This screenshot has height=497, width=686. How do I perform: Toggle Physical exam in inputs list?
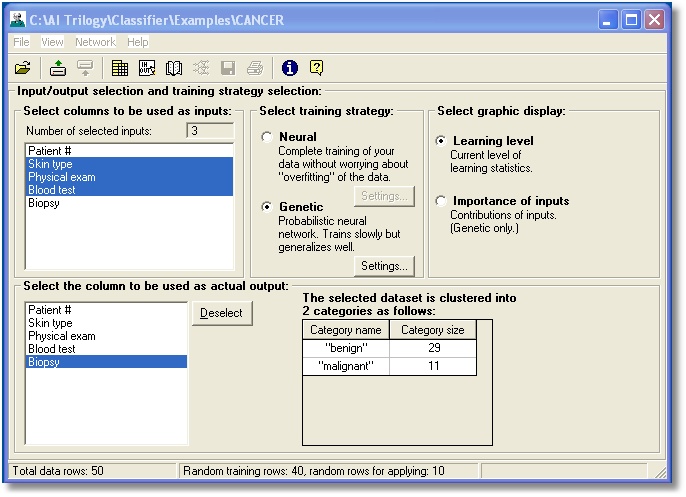click(129, 177)
